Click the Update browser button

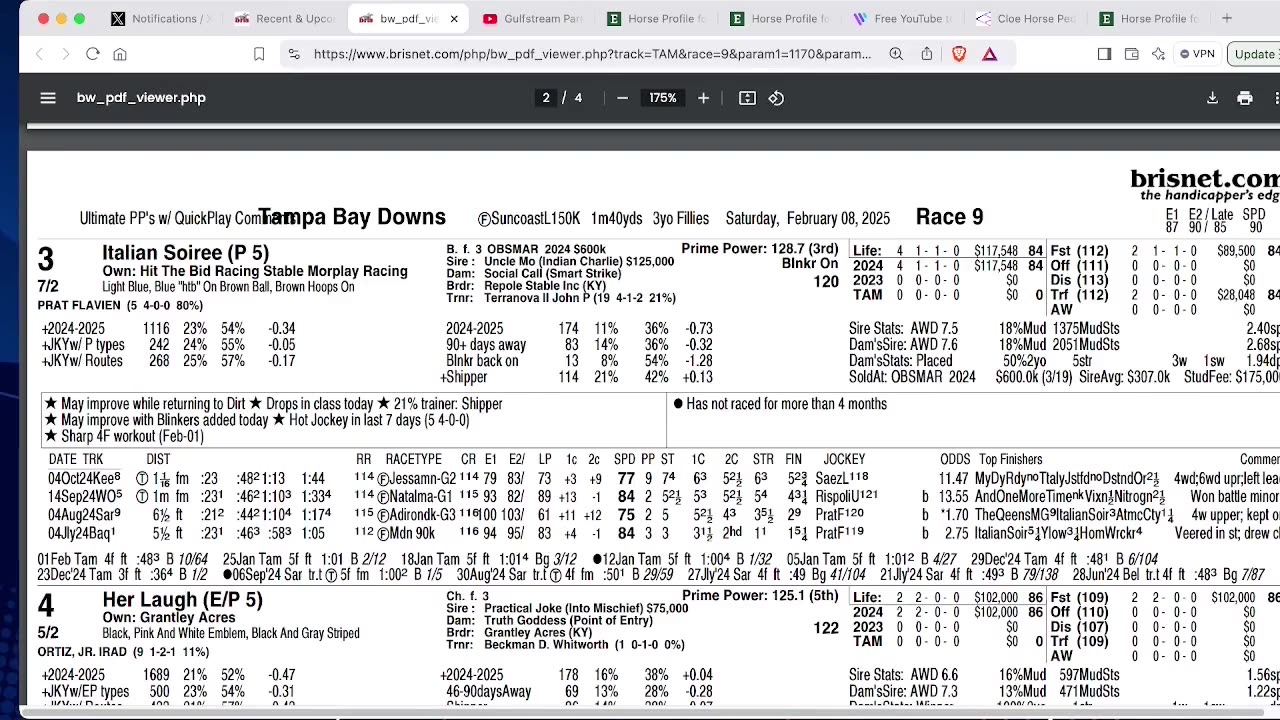pos(1255,54)
